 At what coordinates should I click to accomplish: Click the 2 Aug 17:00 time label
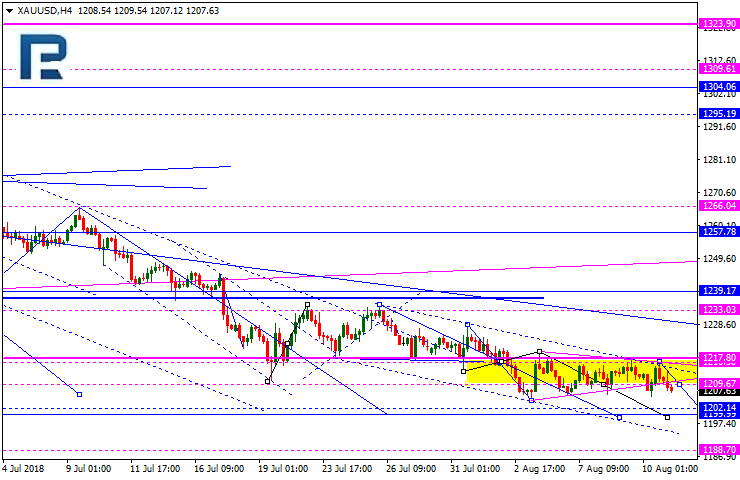(539, 469)
